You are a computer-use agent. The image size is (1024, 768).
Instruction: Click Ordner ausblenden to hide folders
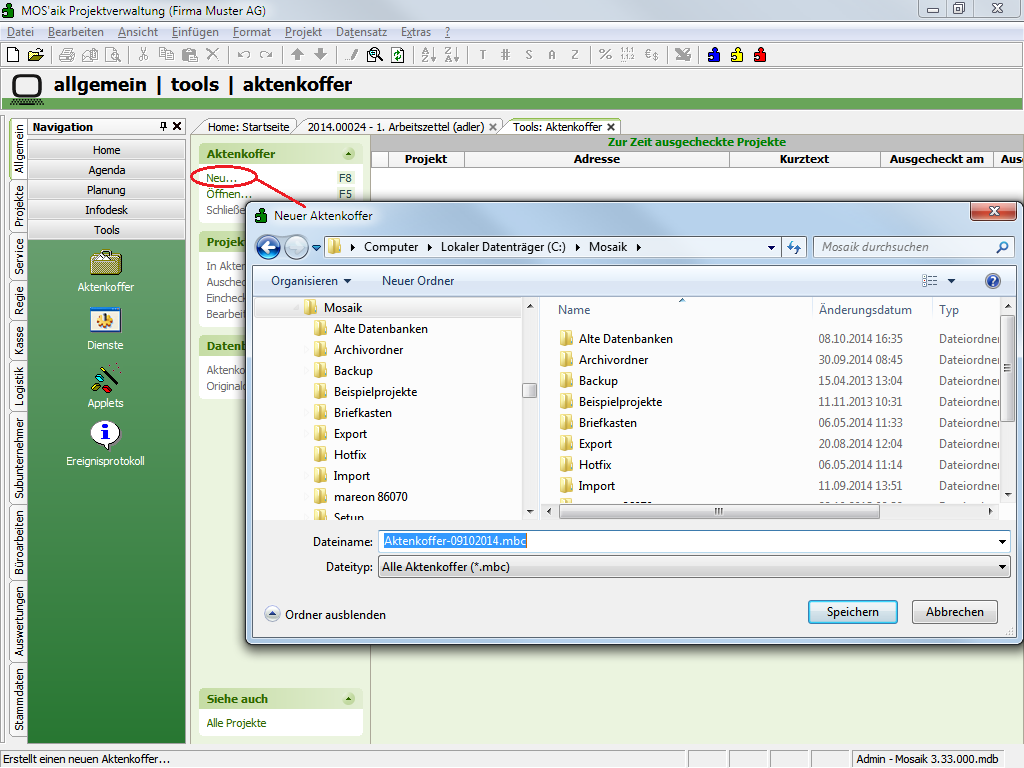click(325, 615)
